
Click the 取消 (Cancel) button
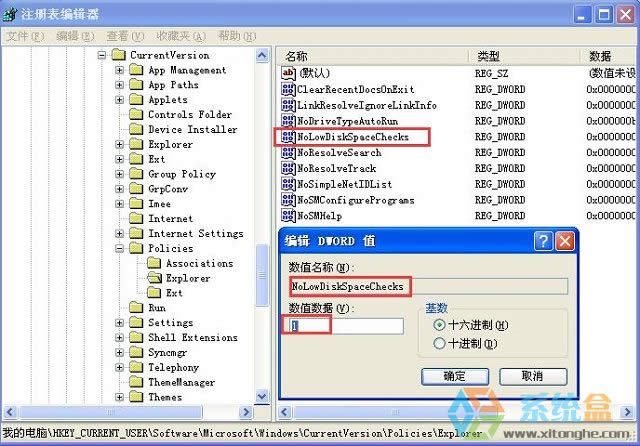coord(533,376)
